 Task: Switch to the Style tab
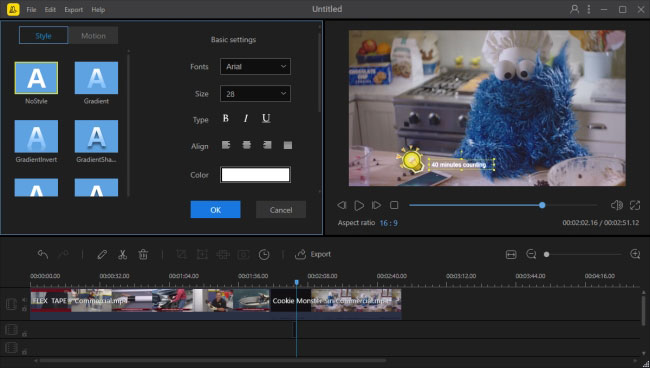point(44,36)
